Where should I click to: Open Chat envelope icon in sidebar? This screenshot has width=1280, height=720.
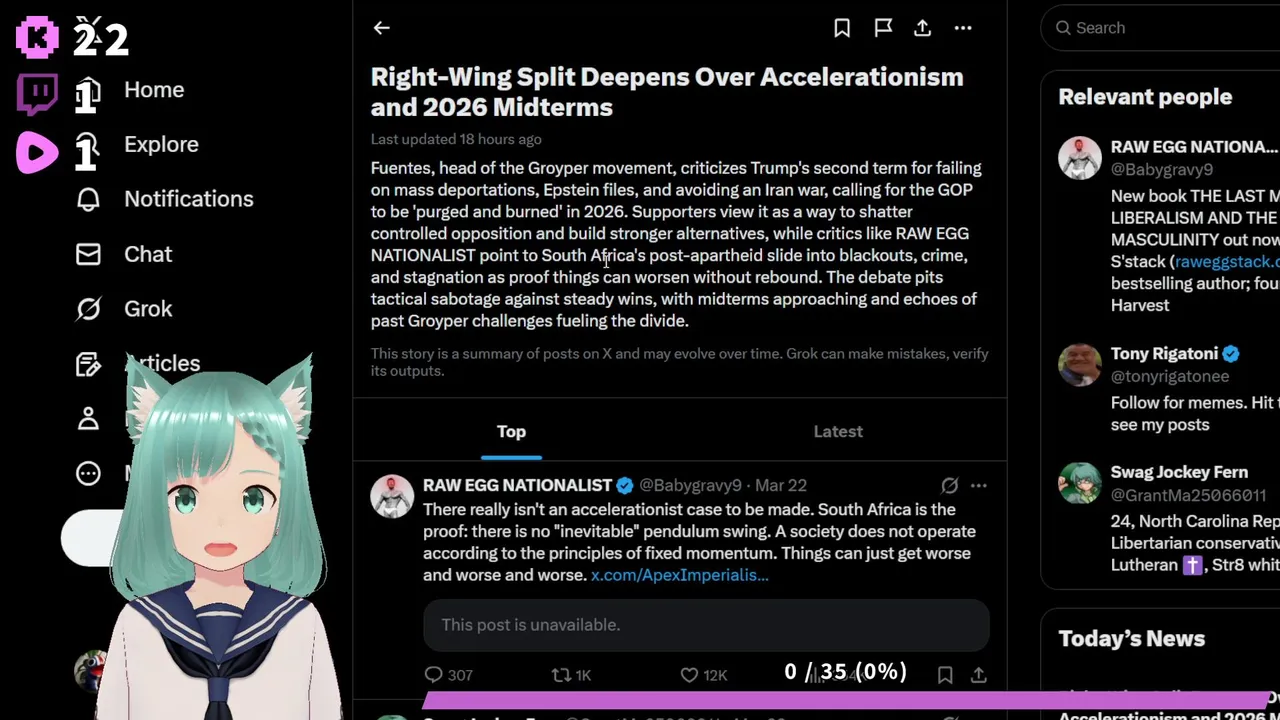coord(88,254)
